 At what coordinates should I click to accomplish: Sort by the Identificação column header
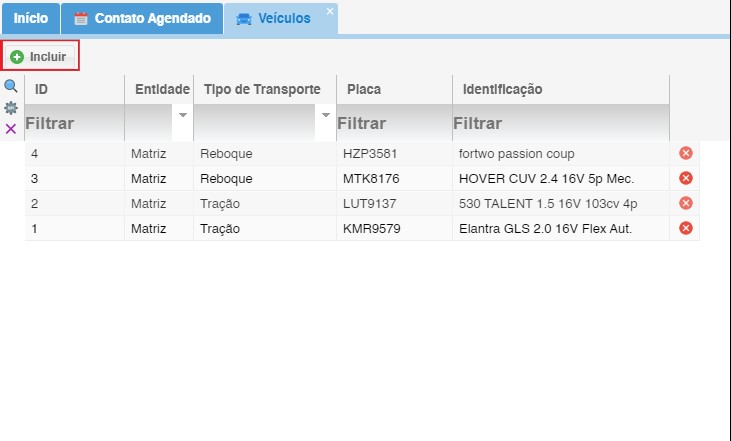pyautogui.click(x=502, y=90)
